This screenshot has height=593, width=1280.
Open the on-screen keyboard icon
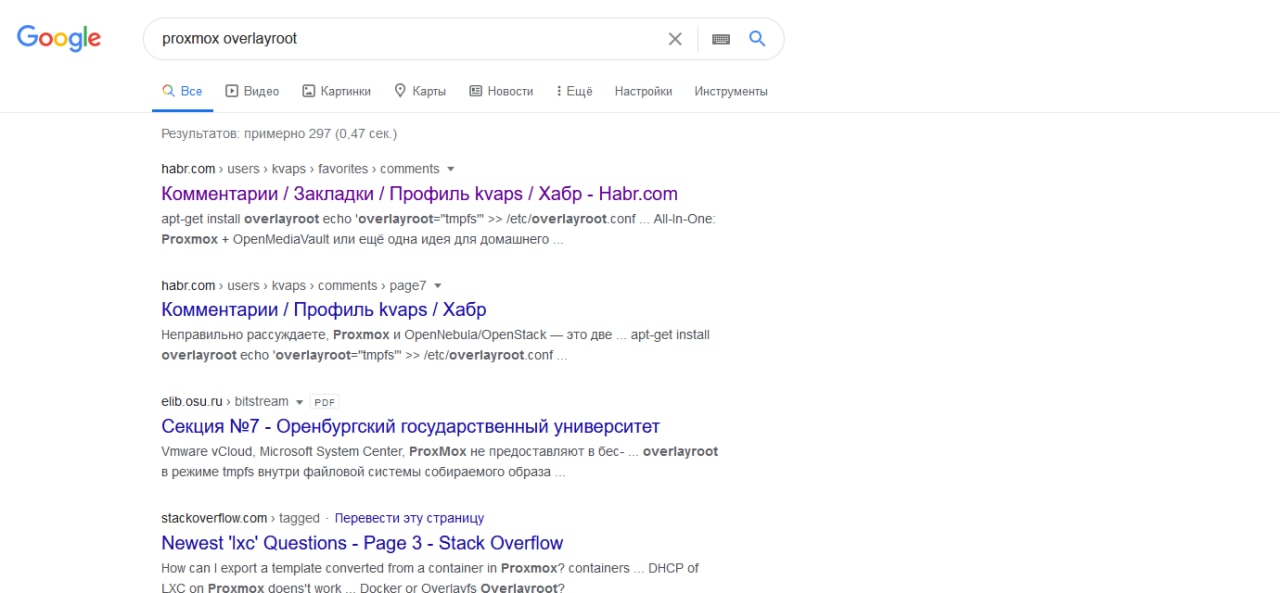pyautogui.click(x=721, y=39)
